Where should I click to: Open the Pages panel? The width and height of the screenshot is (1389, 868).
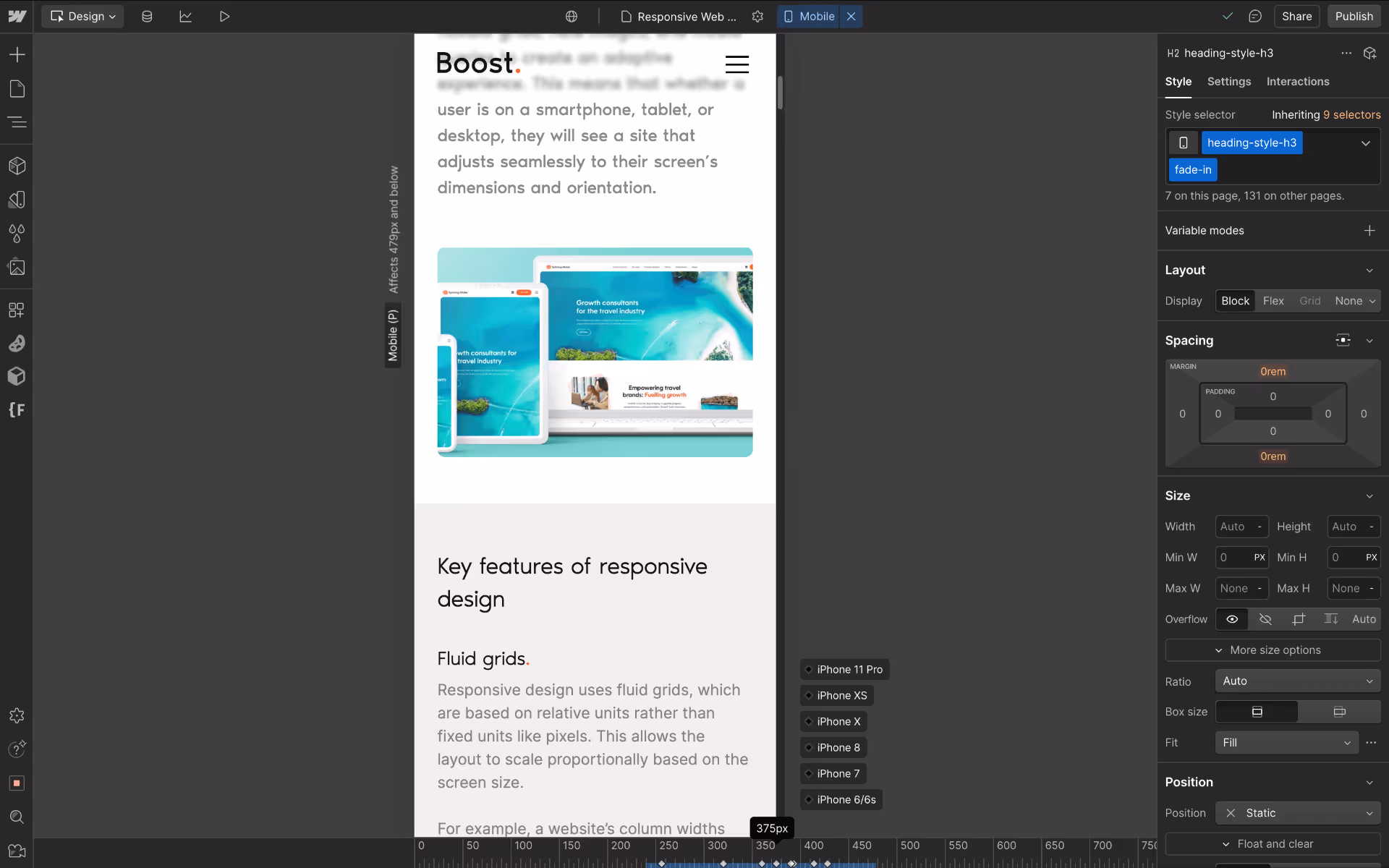[x=17, y=89]
